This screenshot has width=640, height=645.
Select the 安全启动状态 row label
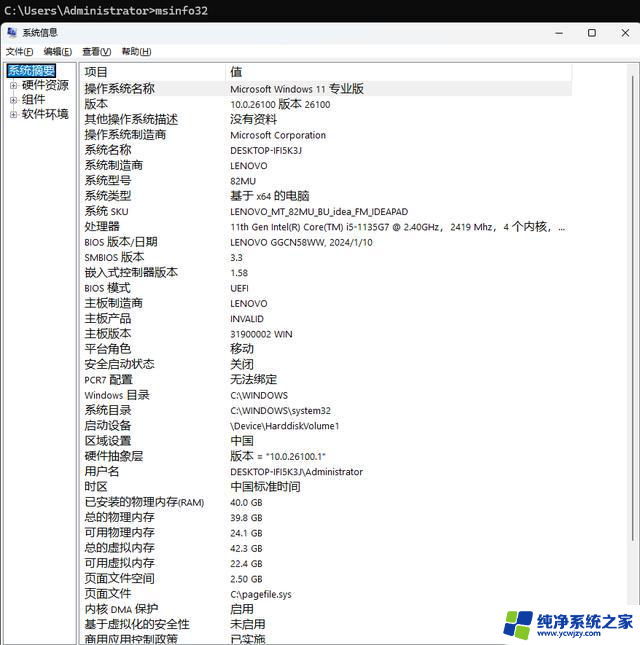click(119, 364)
